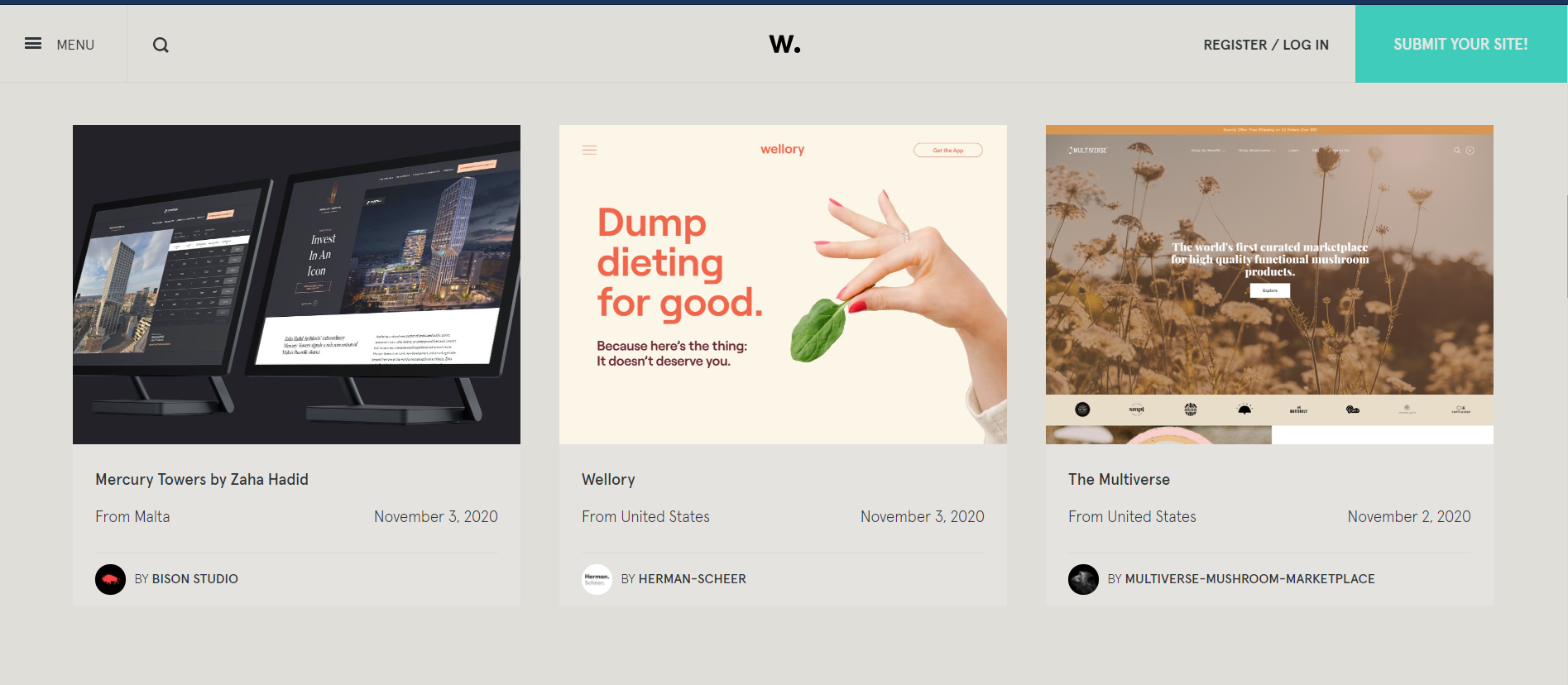Click the MENU label
Screen dimensions: 1568x685
coord(75,45)
